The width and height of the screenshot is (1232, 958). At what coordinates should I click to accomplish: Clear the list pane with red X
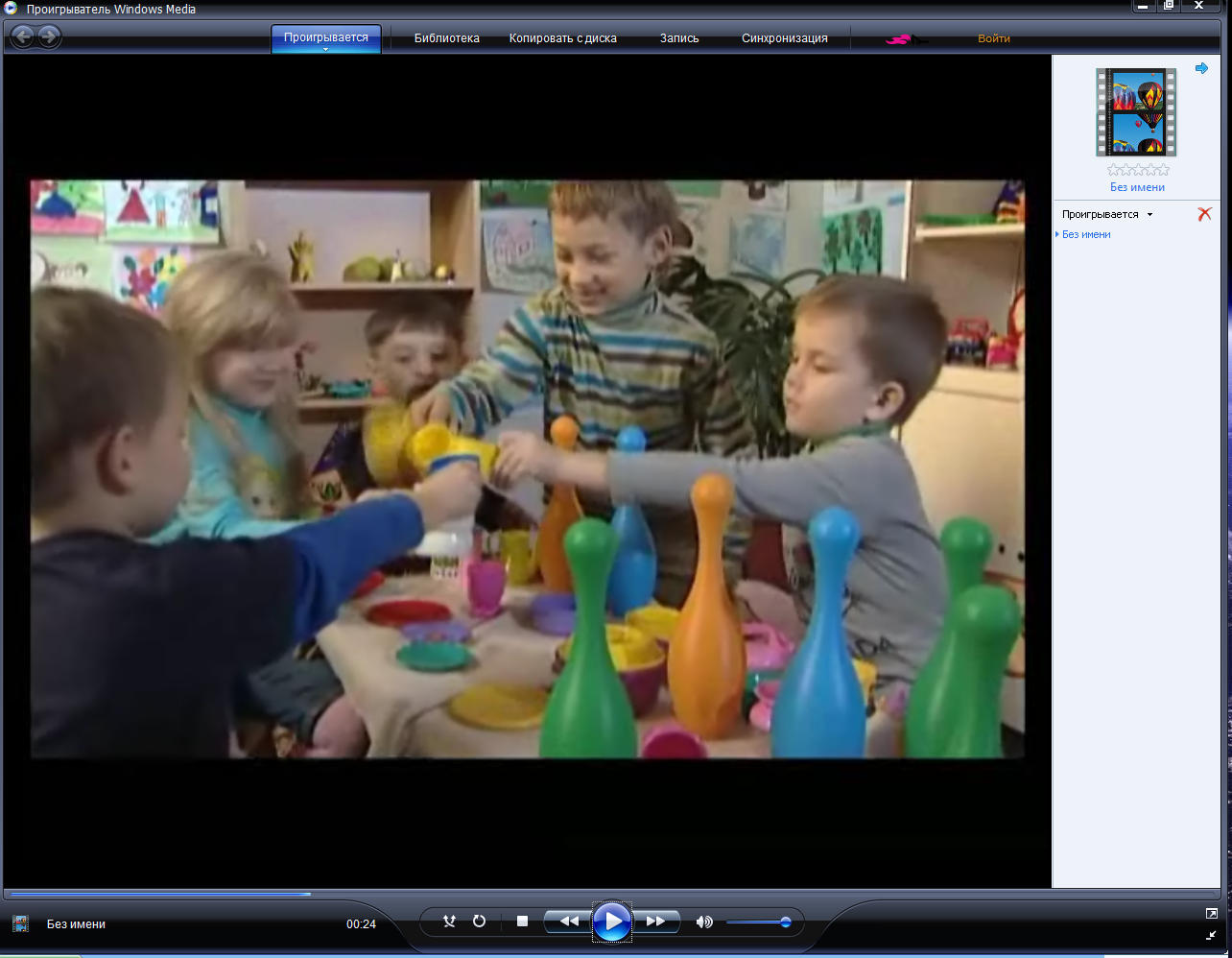(x=1204, y=214)
